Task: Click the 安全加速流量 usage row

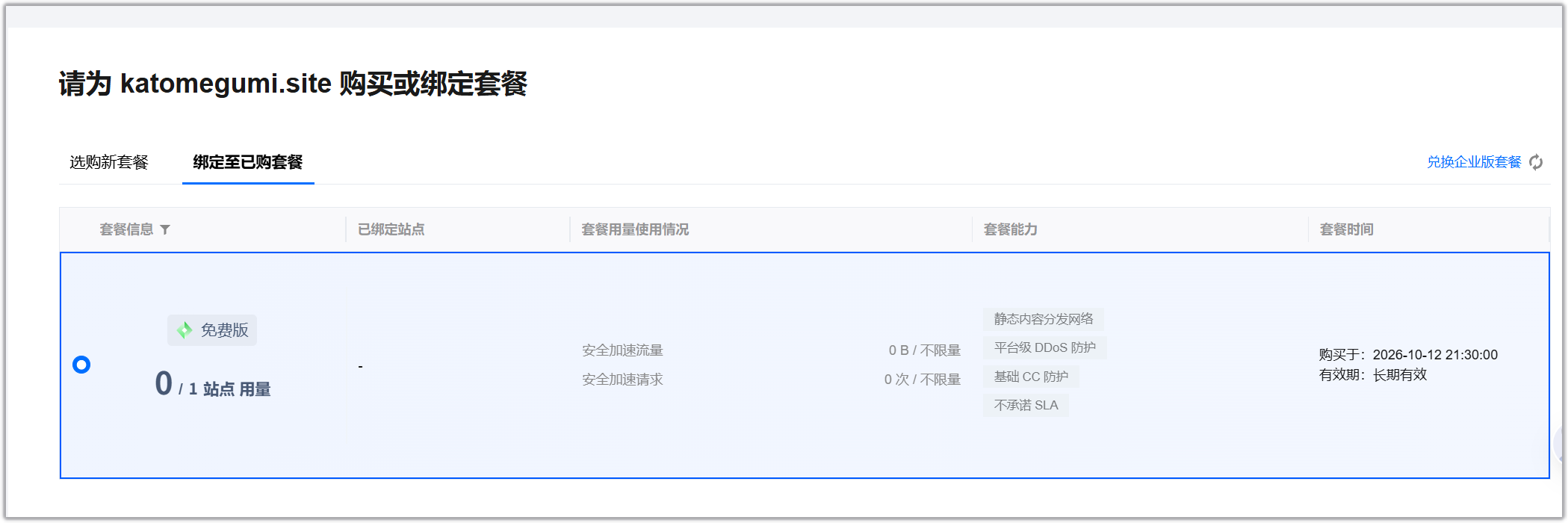Action: tap(771, 350)
